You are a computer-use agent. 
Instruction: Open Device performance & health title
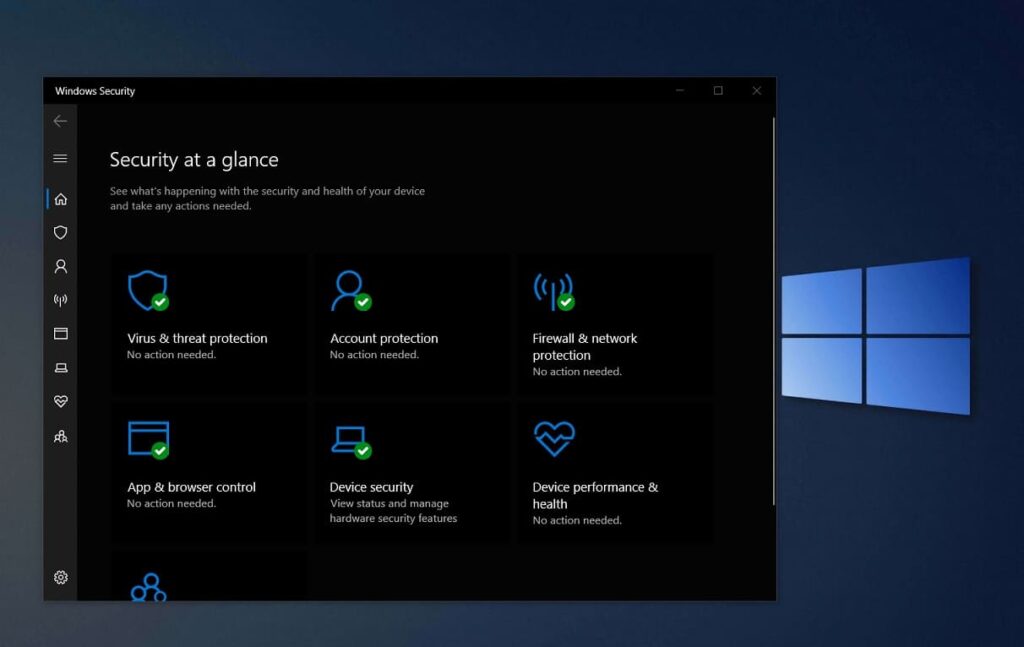tap(595, 496)
